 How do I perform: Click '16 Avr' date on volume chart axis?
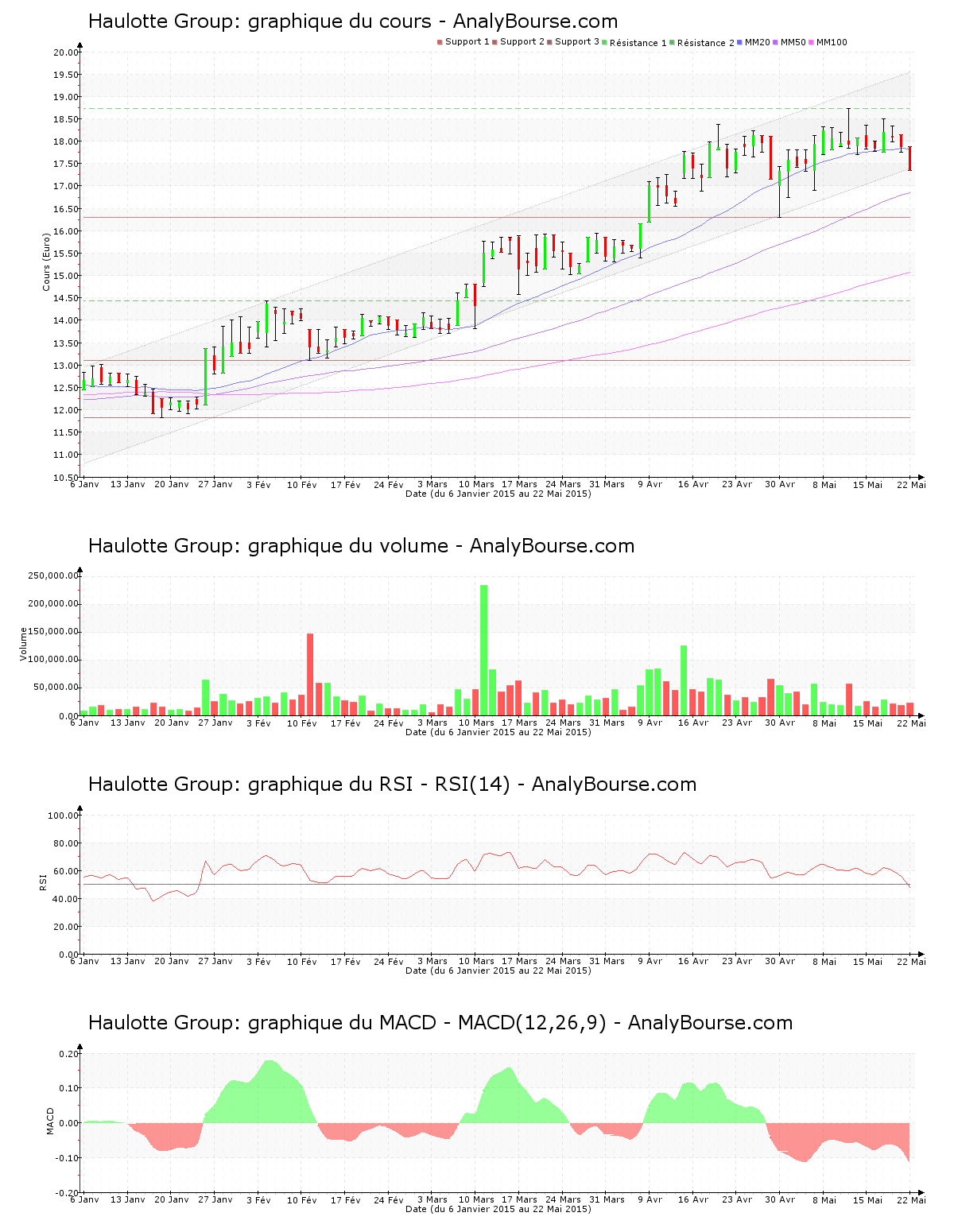(693, 723)
